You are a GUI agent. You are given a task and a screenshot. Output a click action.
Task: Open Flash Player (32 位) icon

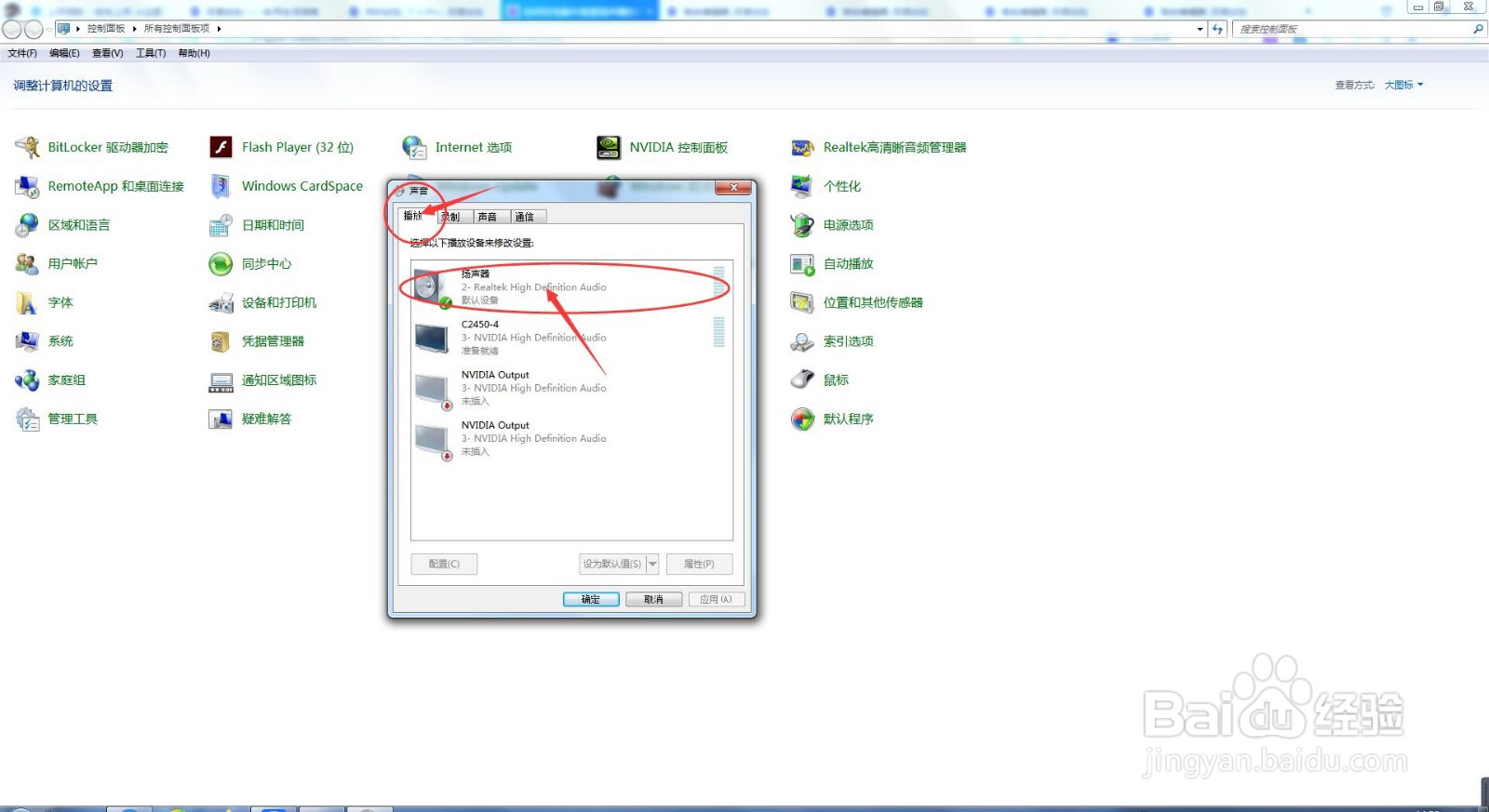[x=221, y=147]
